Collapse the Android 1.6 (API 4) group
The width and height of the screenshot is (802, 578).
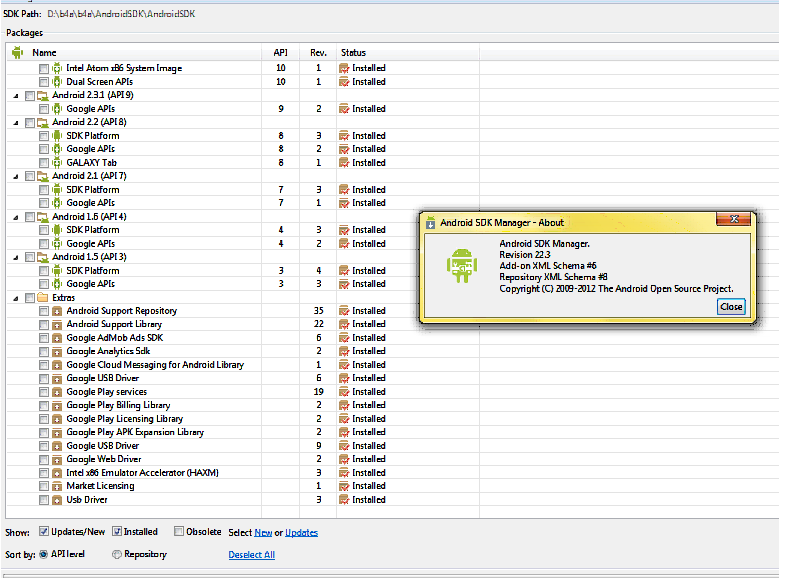[16, 217]
